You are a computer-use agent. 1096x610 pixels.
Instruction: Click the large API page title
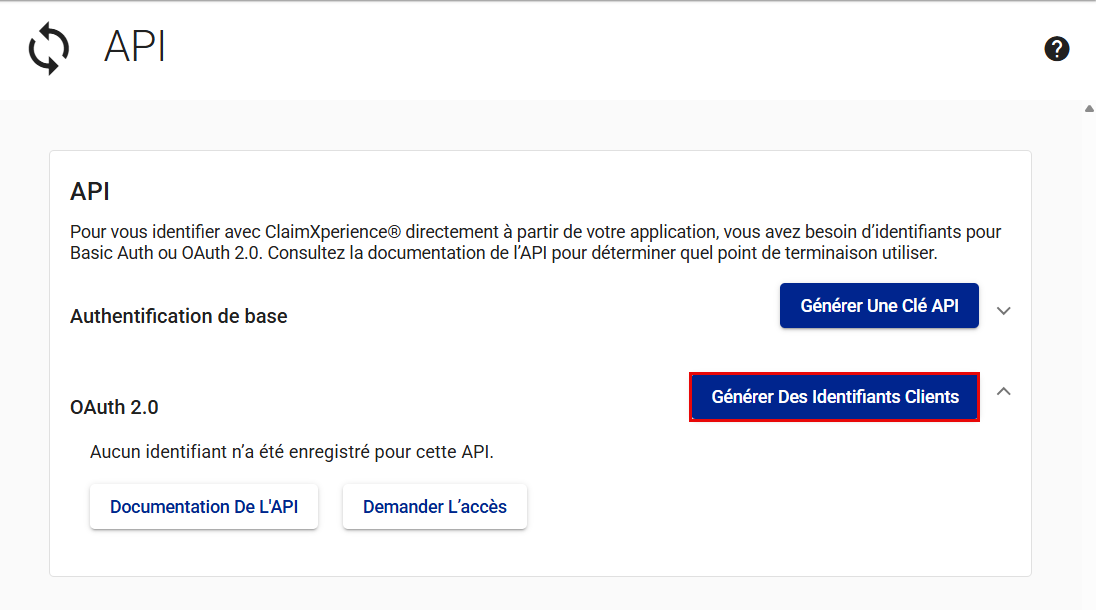click(x=135, y=48)
